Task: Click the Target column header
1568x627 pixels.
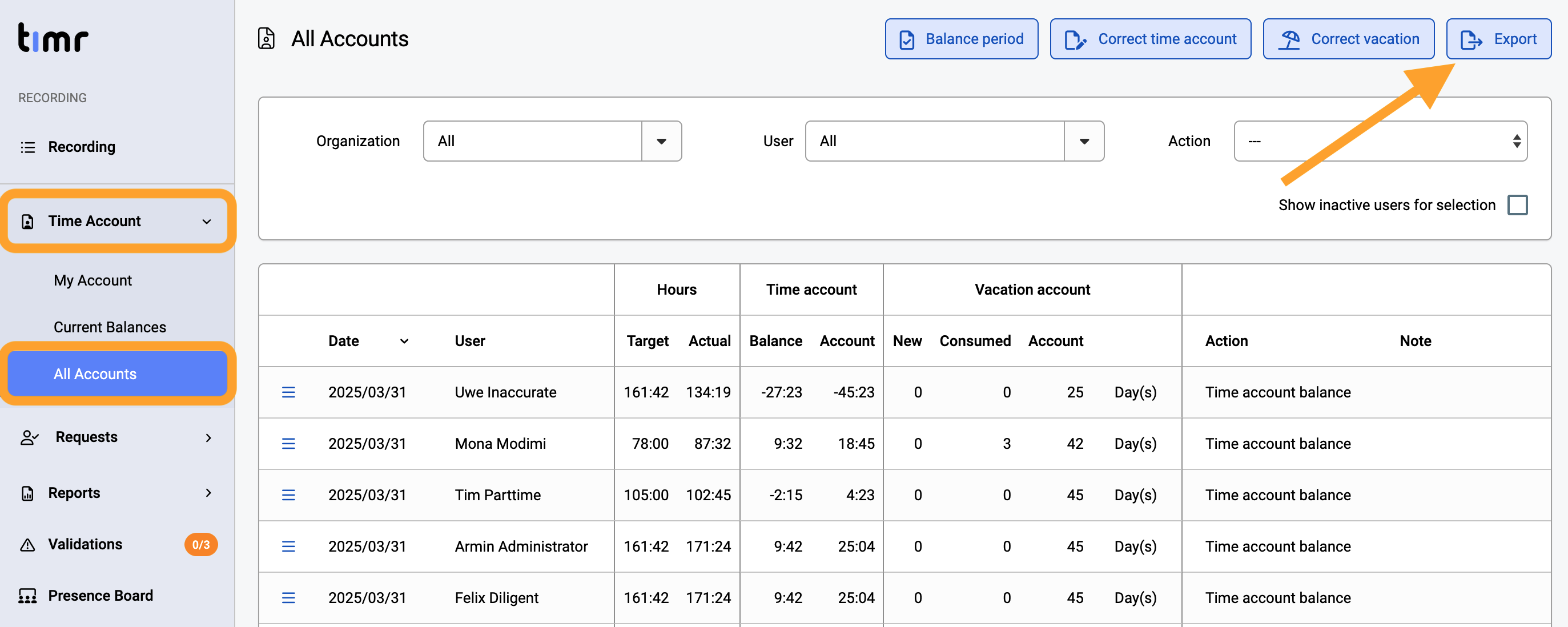Action: tap(648, 341)
